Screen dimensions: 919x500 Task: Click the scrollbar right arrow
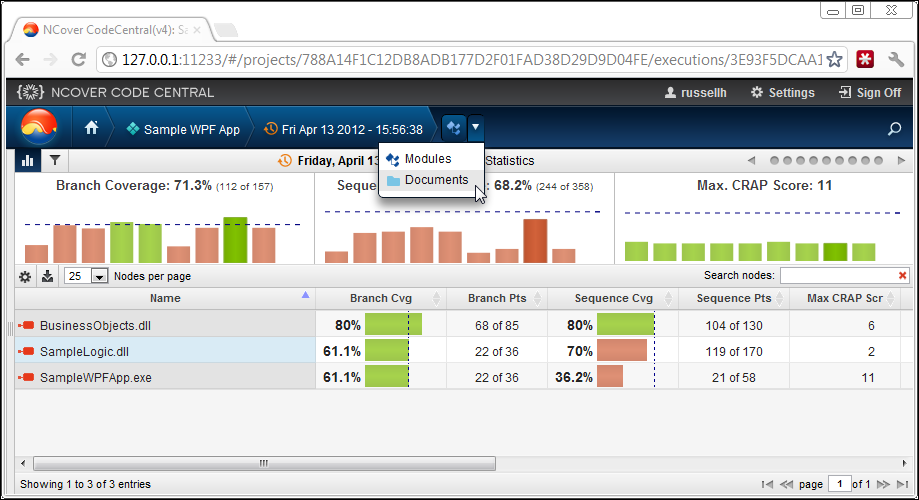click(x=904, y=464)
